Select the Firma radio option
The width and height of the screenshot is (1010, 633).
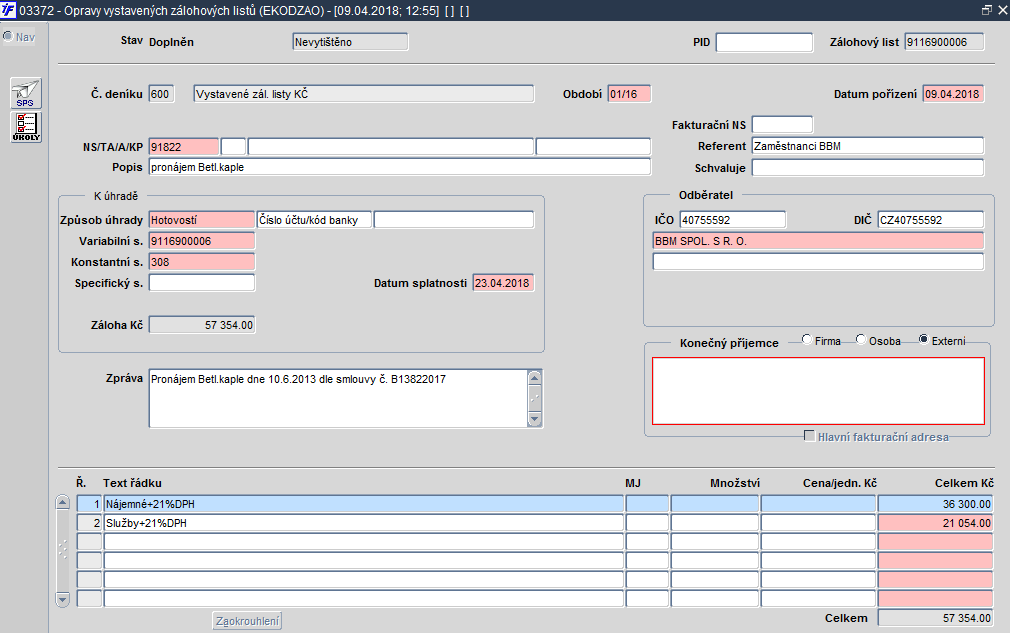[806, 339]
